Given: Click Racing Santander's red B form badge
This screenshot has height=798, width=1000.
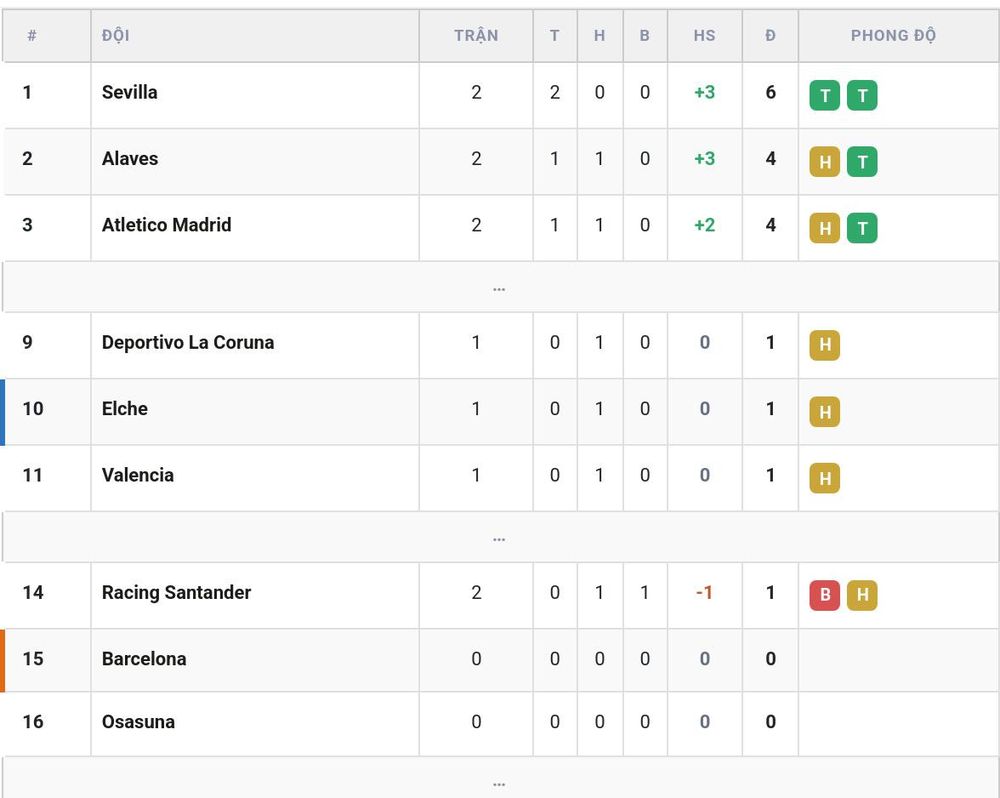Looking at the screenshot, I should pyautogui.click(x=825, y=595).
